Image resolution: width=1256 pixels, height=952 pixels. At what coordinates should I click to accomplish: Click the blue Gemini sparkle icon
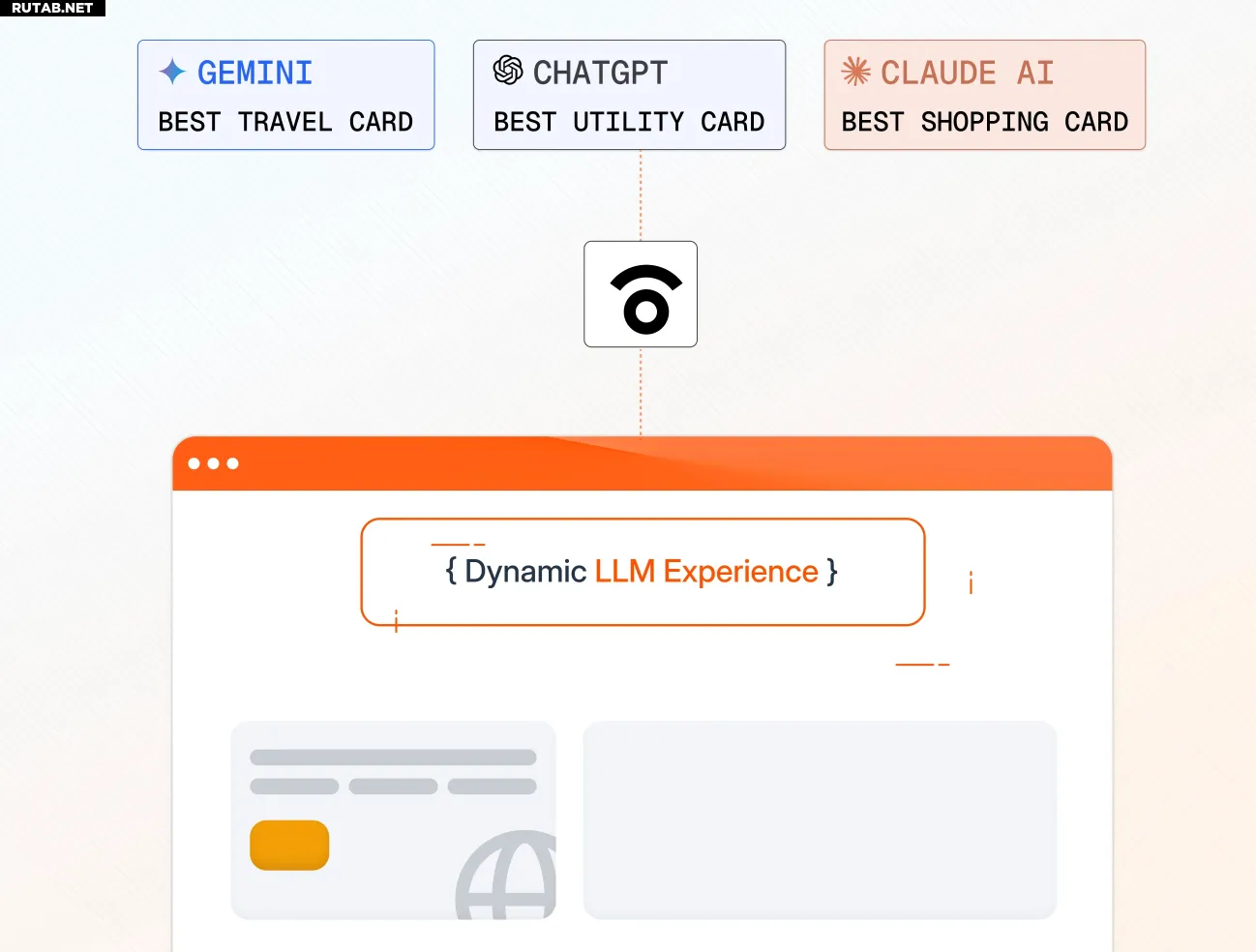(172, 72)
